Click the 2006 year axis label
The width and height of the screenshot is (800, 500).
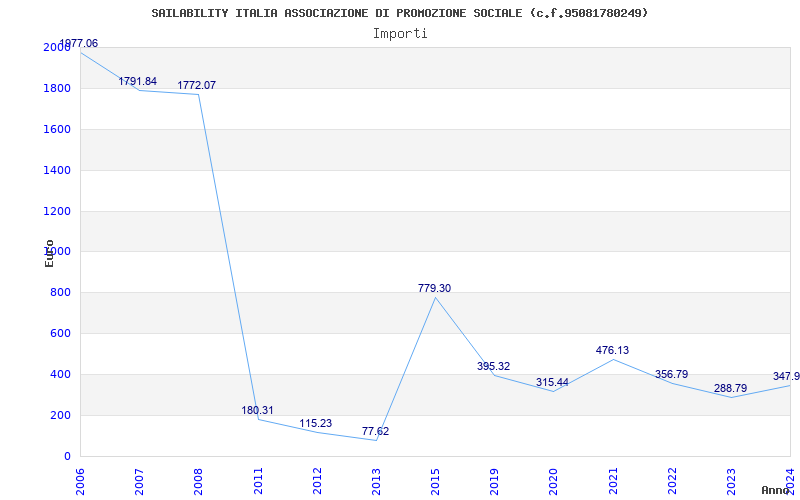tap(80, 482)
